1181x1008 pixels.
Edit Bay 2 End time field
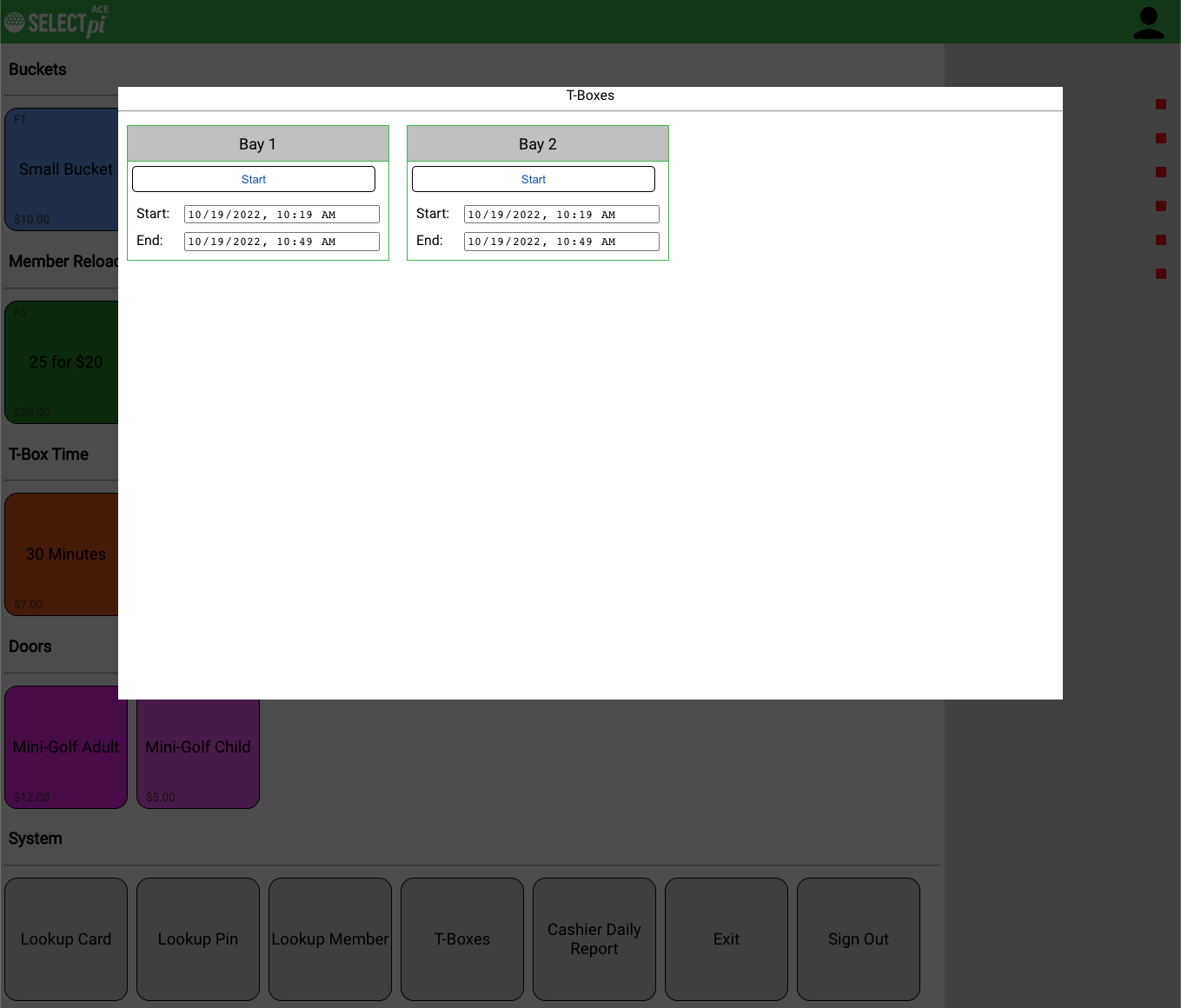click(x=561, y=242)
